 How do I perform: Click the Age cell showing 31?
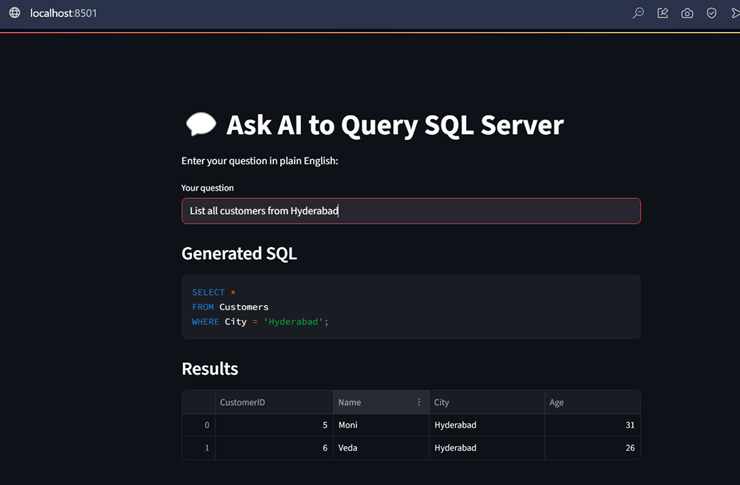click(592, 425)
